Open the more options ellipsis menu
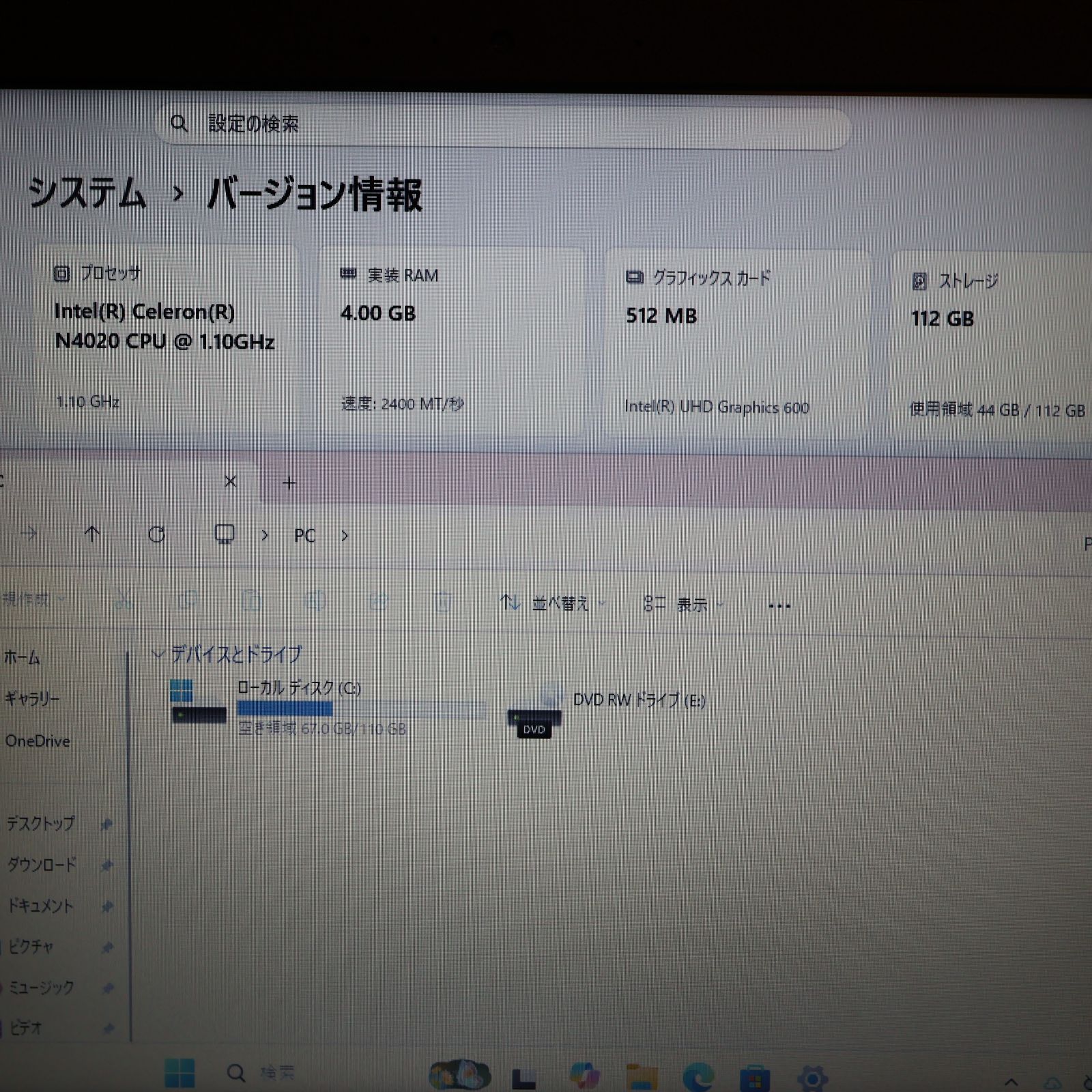Image resolution: width=1092 pixels, height=1092 pixels. coord(779,605)
